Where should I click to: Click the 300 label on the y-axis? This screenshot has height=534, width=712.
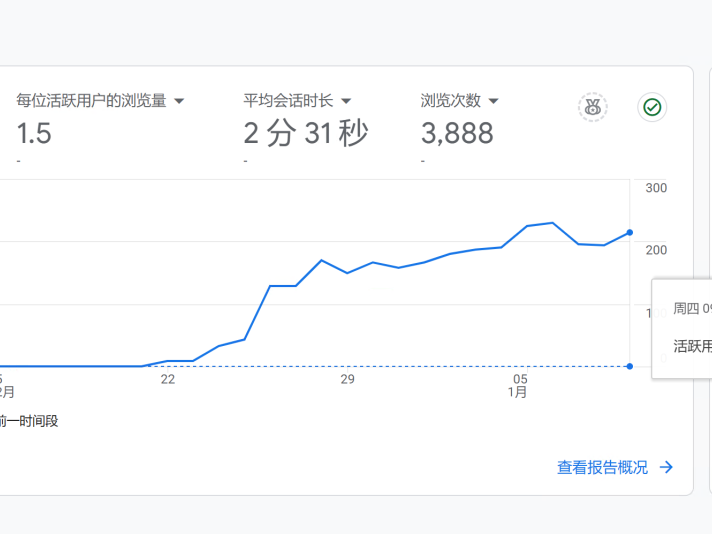click(x=656, y=188)
